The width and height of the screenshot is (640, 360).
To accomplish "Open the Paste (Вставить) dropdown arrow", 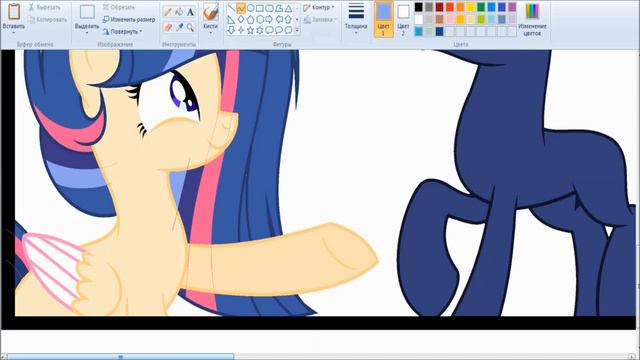I will coord(14,33).
